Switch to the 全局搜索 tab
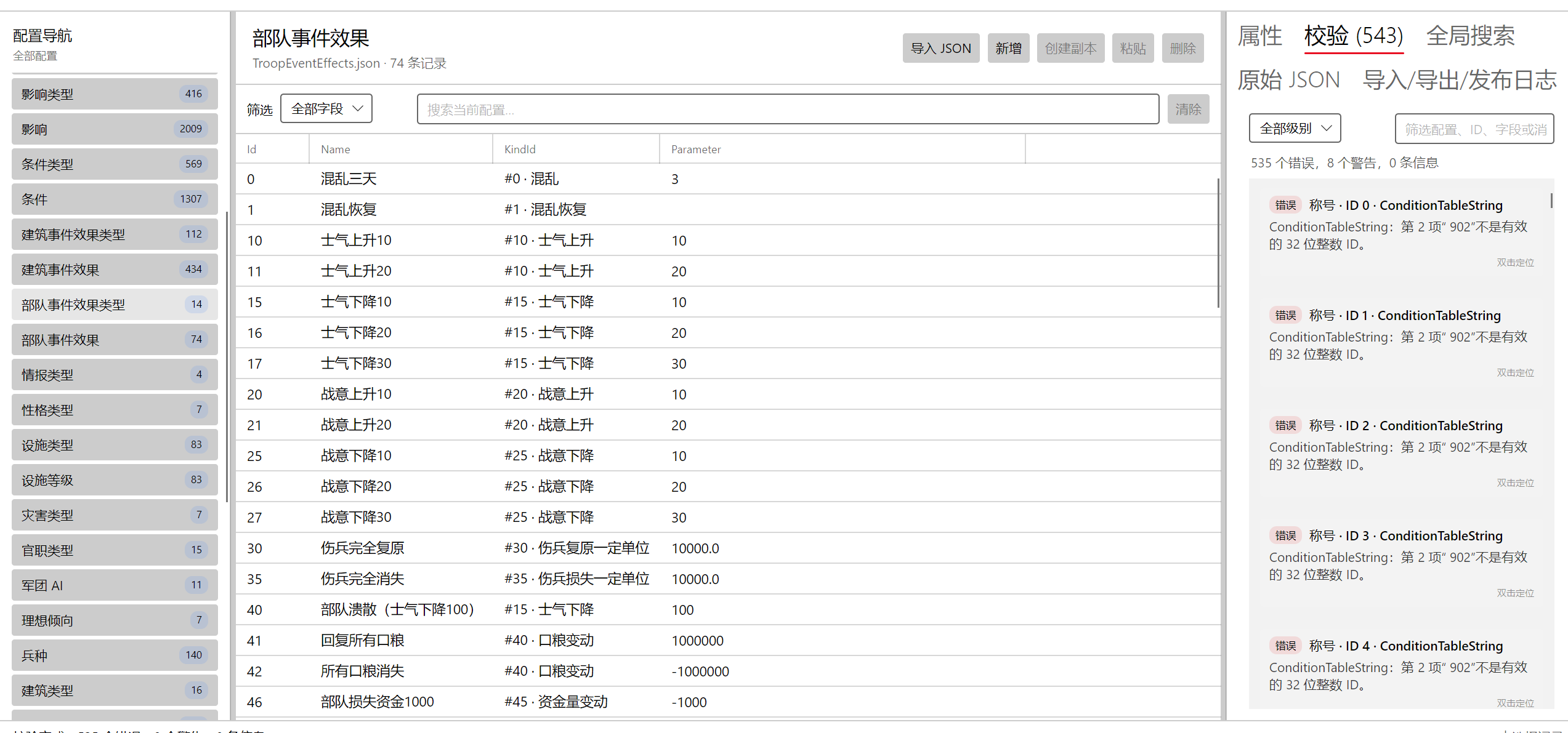Image resolution: width=1568 pixels, height=733 pixels. point(1470,36)
